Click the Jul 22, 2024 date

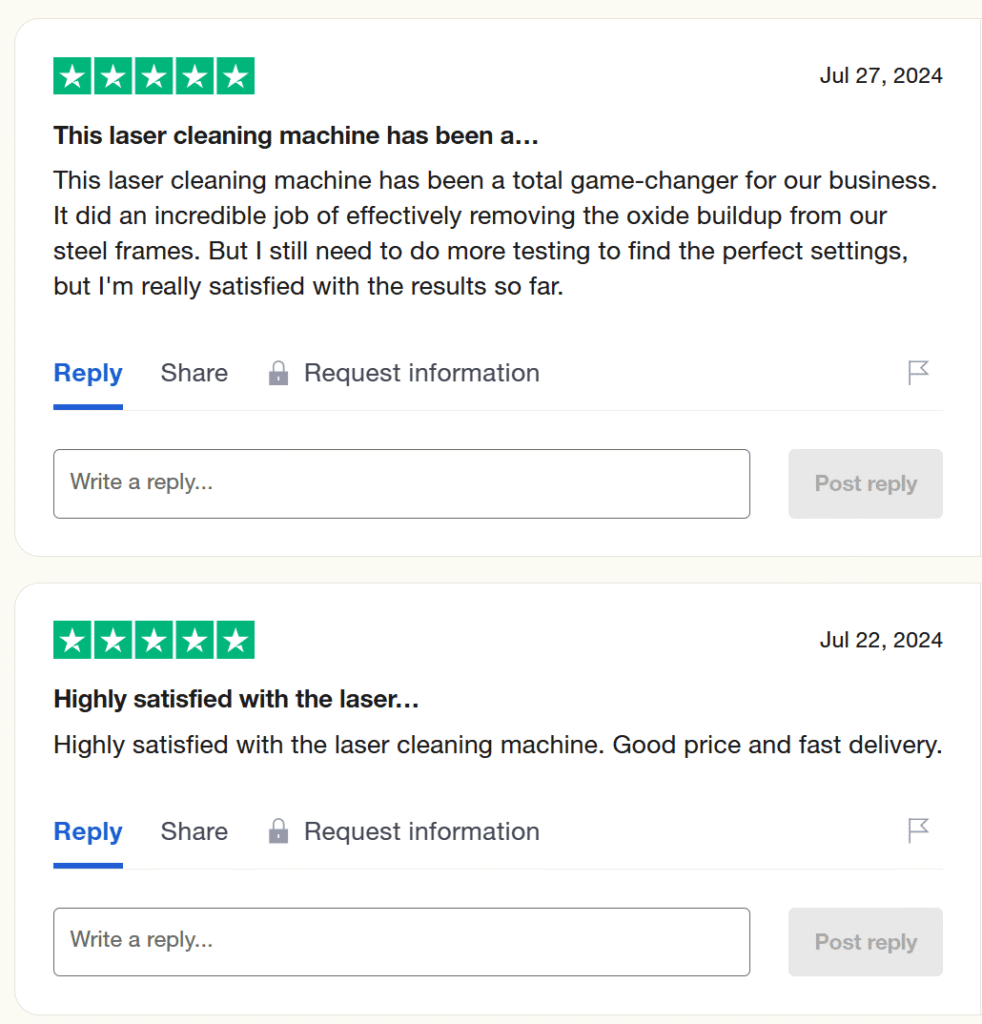point(881,640)
